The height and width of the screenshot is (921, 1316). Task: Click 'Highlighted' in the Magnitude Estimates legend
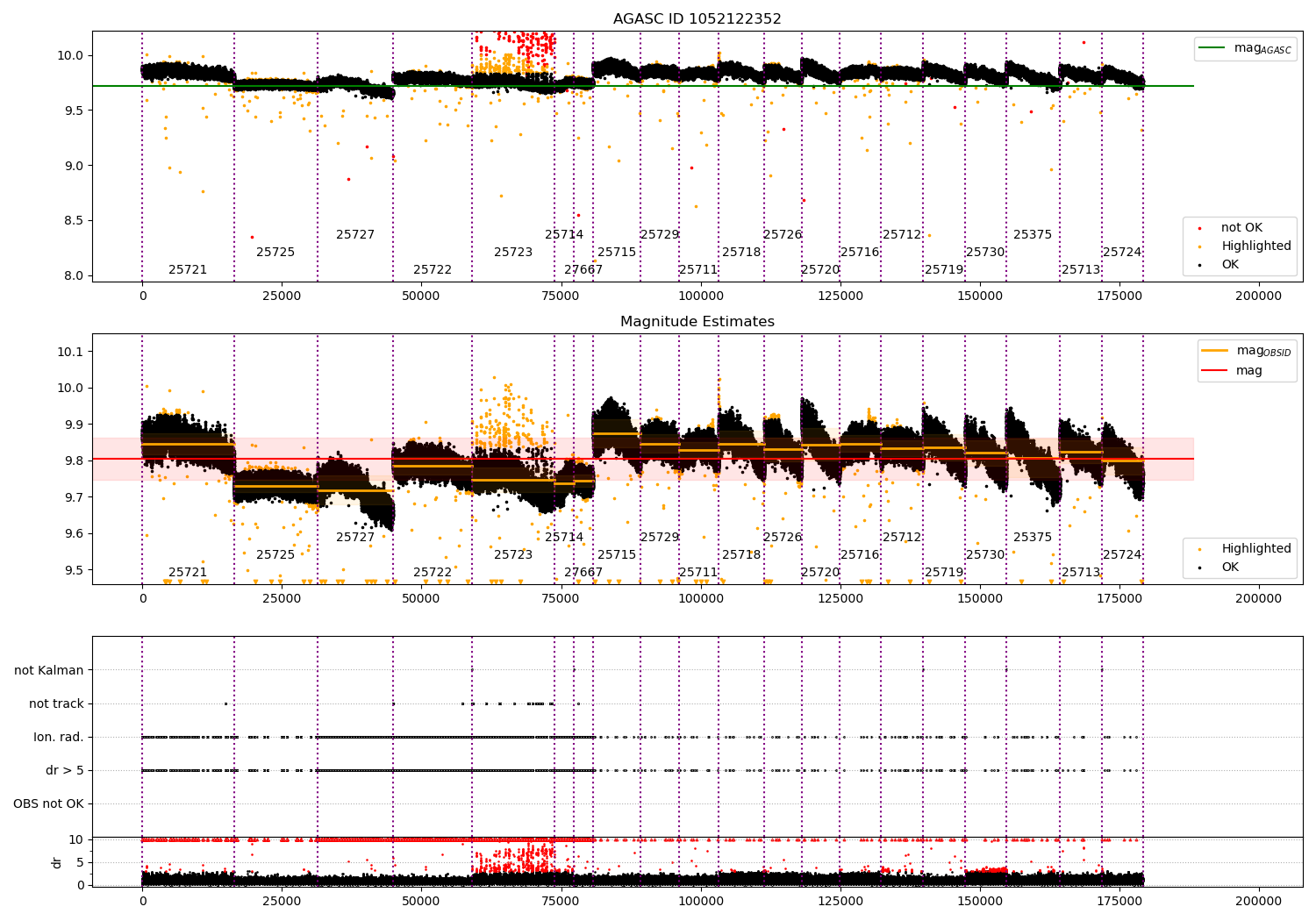click(x=1255, y=549)
